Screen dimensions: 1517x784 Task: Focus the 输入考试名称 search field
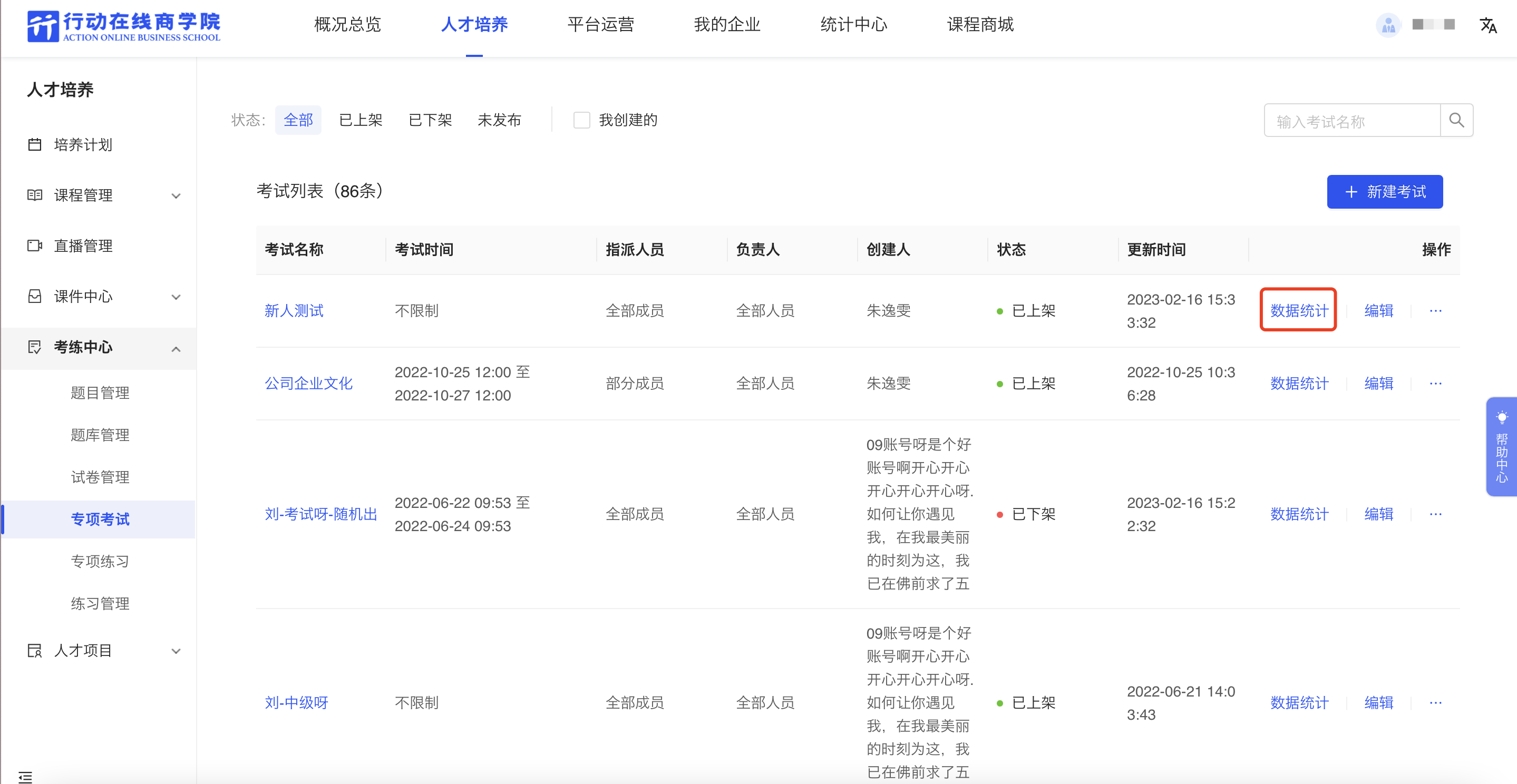pyautogui.click(x=1352, y=121)
